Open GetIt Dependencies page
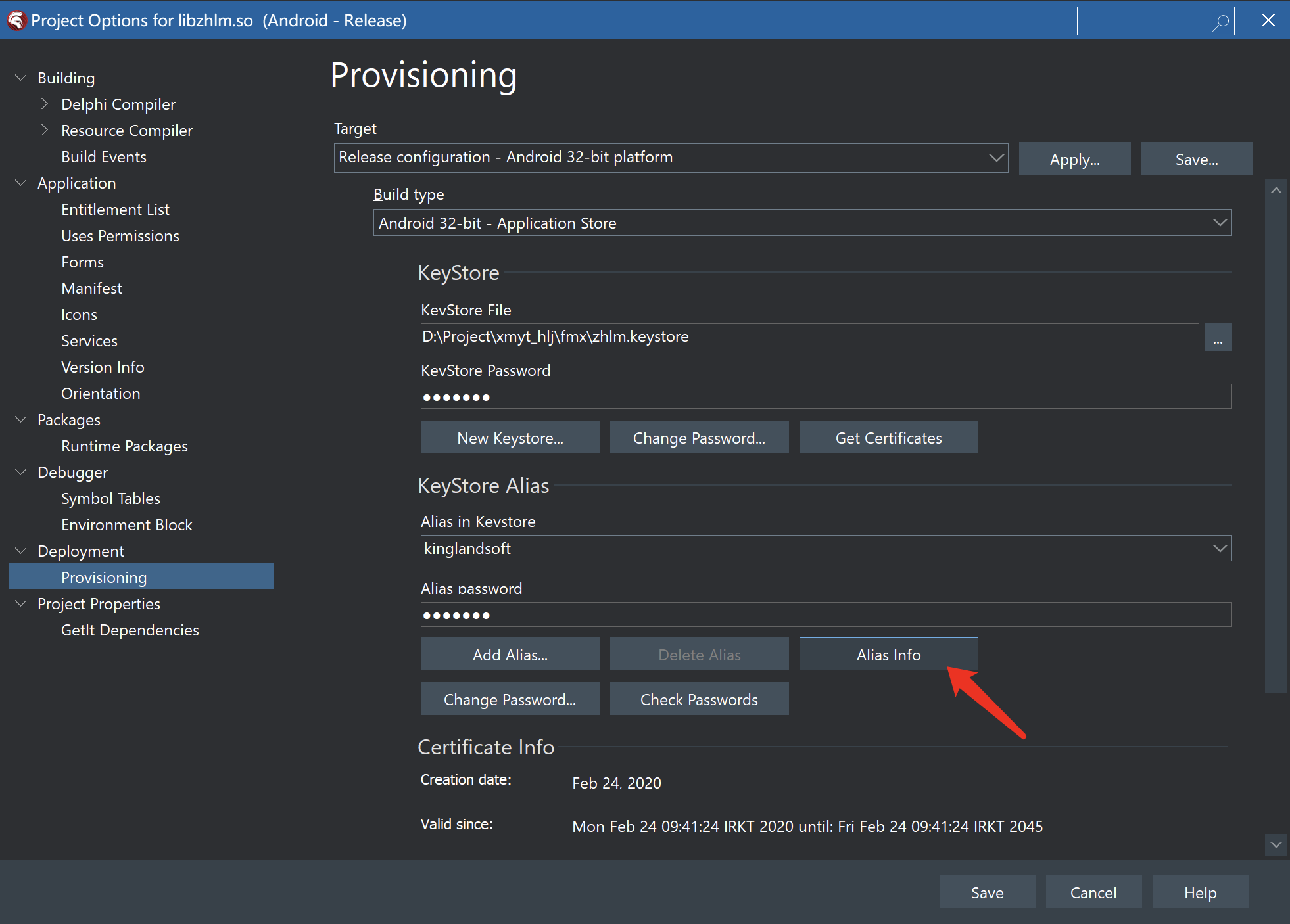1290x924 pixels. pos(130,630)
